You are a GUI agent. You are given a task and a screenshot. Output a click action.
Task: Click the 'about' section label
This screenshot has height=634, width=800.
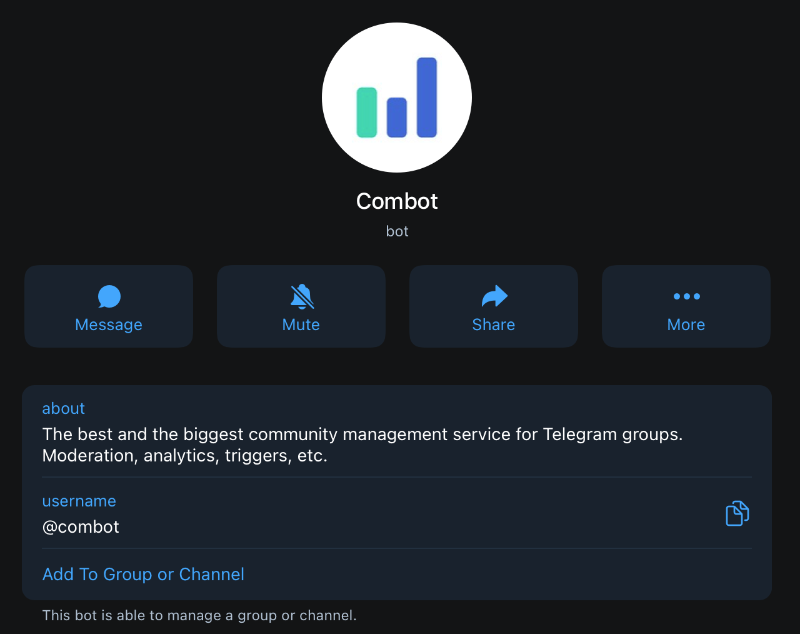click(63, 408)
